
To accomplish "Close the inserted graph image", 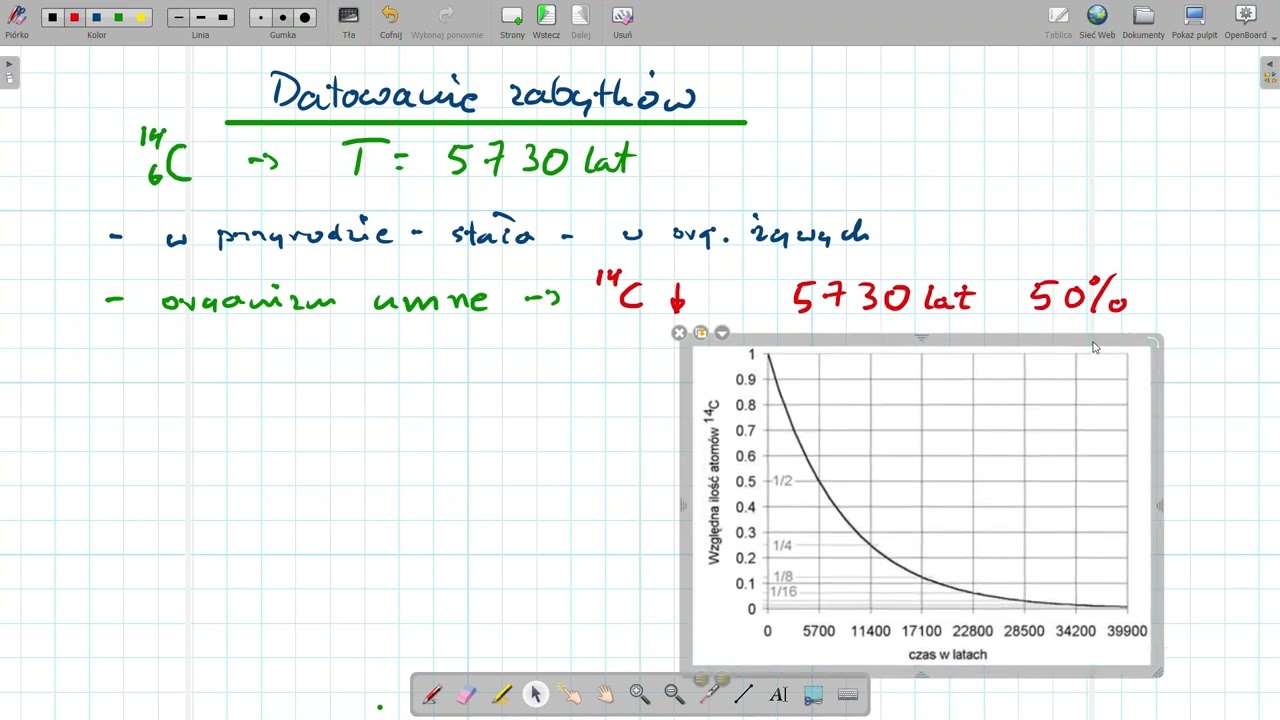I will tap(679, 333).
